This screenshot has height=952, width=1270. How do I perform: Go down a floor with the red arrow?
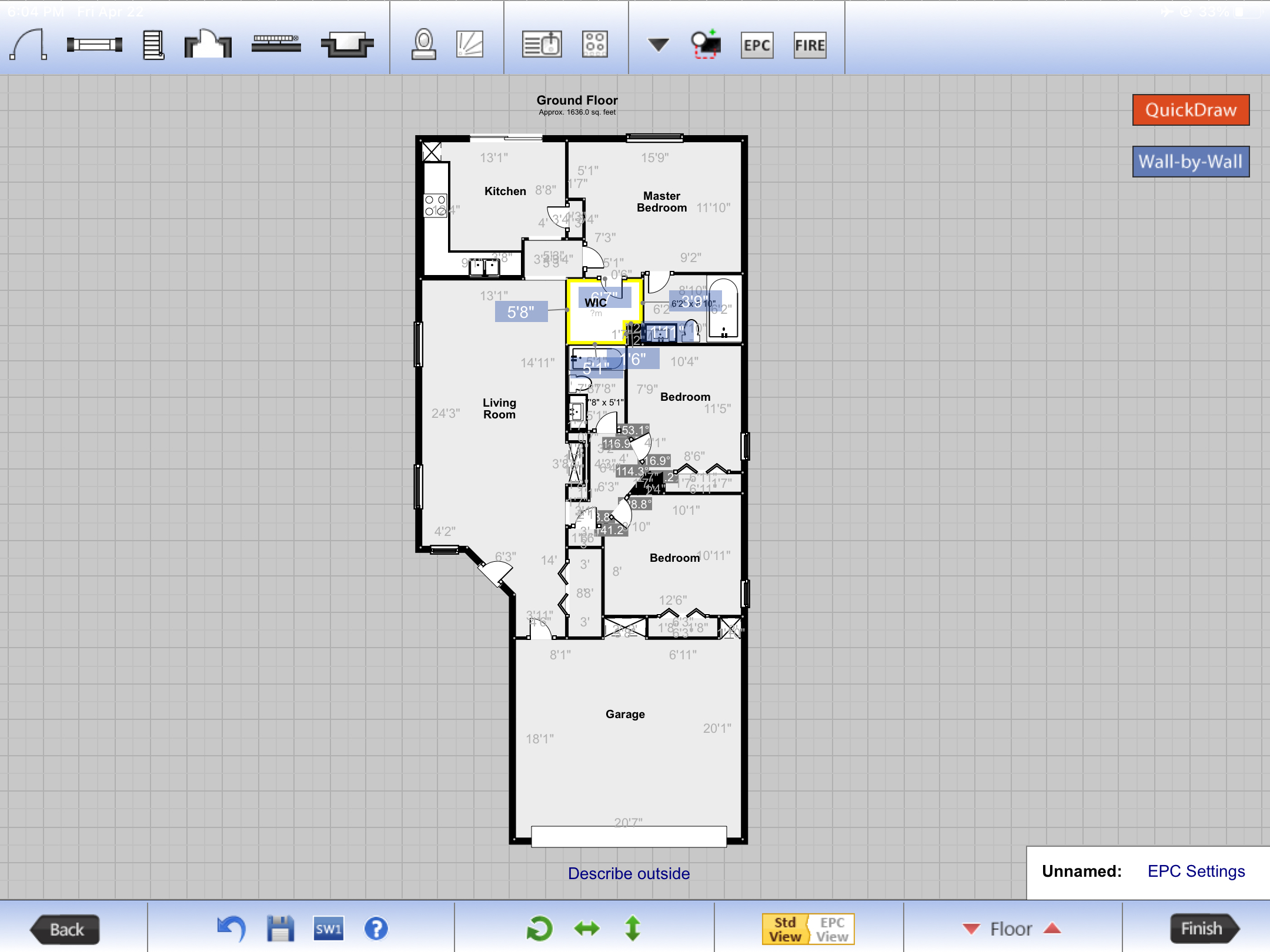[971, 928]
